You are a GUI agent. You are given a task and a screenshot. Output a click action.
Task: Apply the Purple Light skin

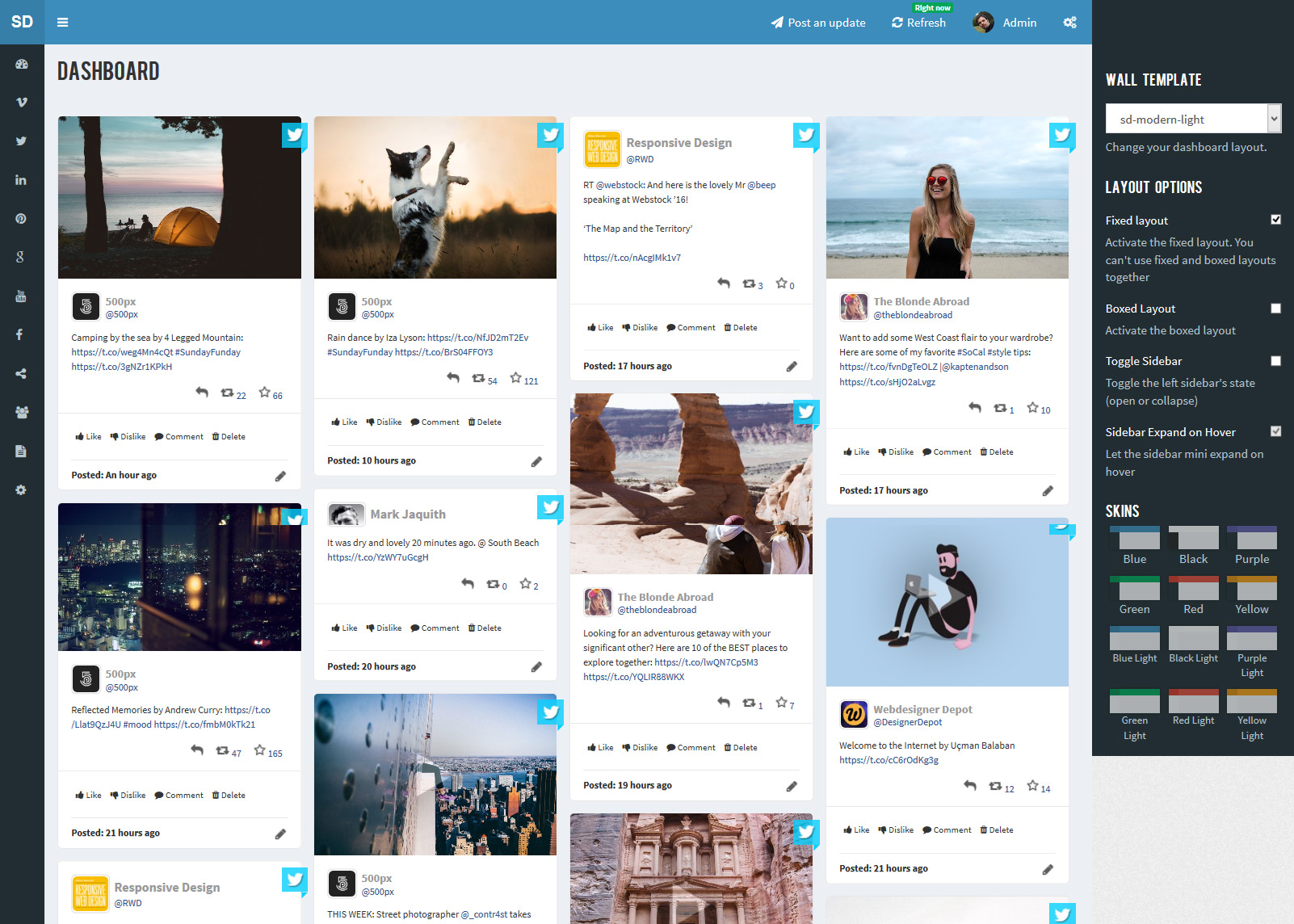coord(1252,640)
